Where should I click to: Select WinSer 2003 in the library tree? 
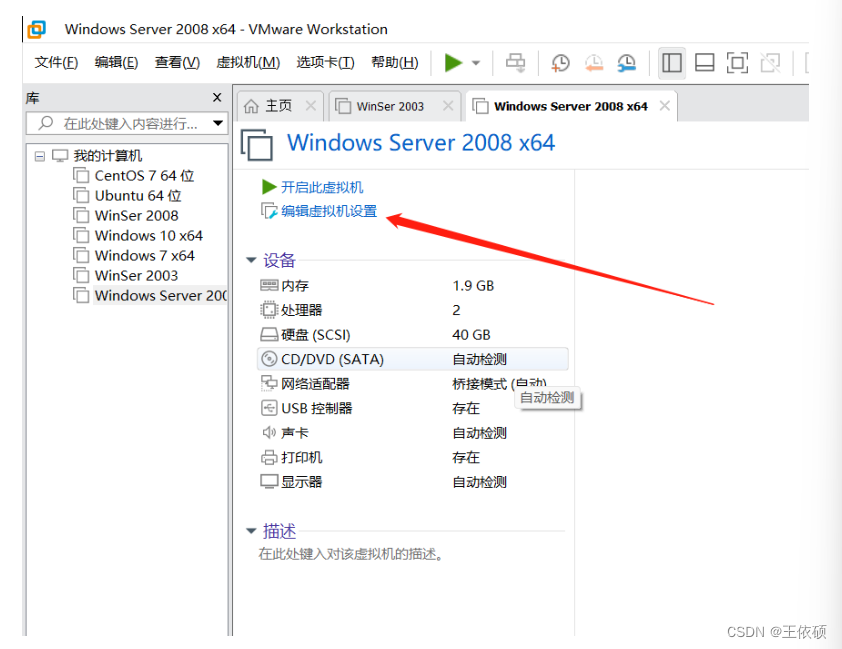click(x=136, y=275)
